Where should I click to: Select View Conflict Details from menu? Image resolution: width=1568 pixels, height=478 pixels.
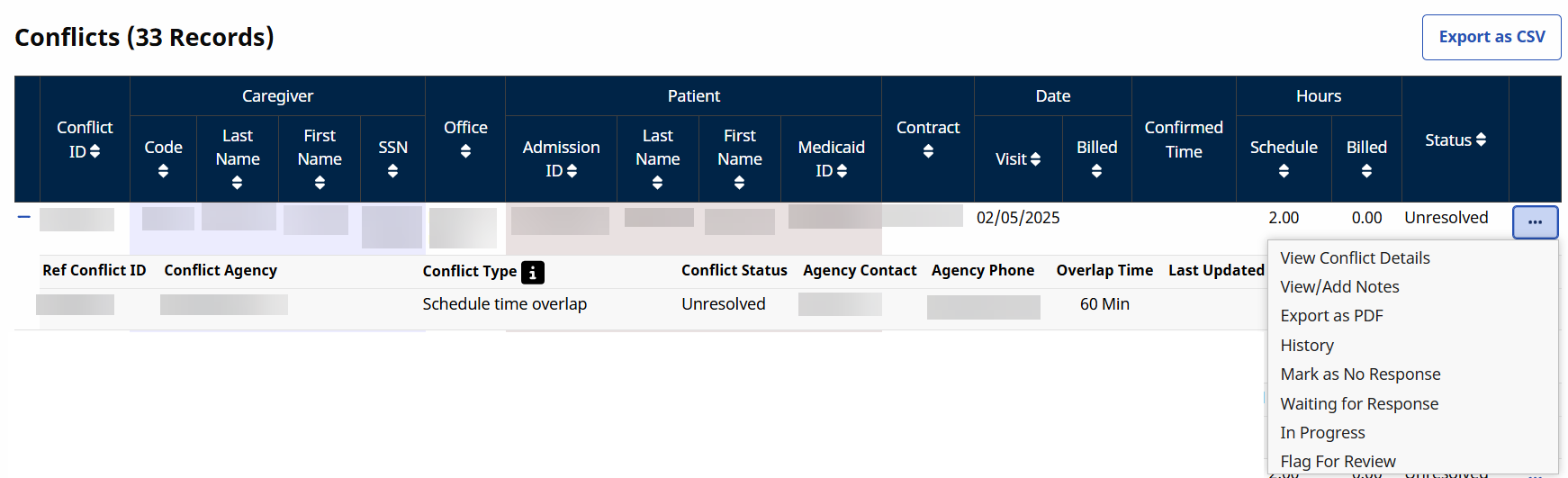[x=1355, y=258]
